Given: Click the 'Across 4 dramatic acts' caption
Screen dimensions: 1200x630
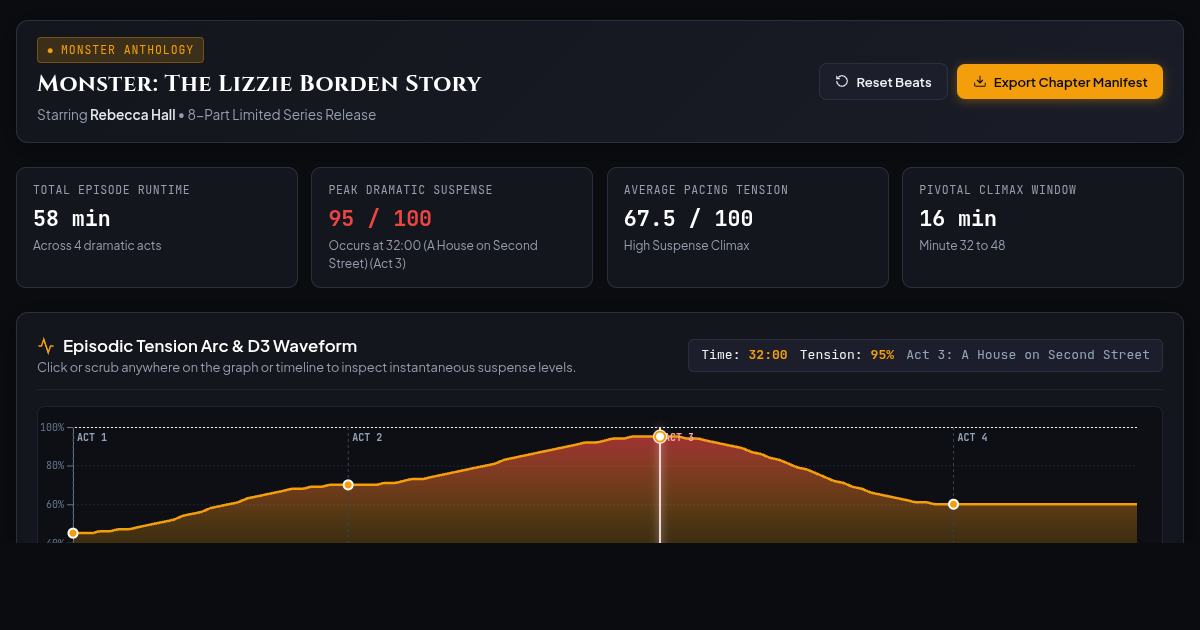Looking at the screenshot, I should click(97, 245).
